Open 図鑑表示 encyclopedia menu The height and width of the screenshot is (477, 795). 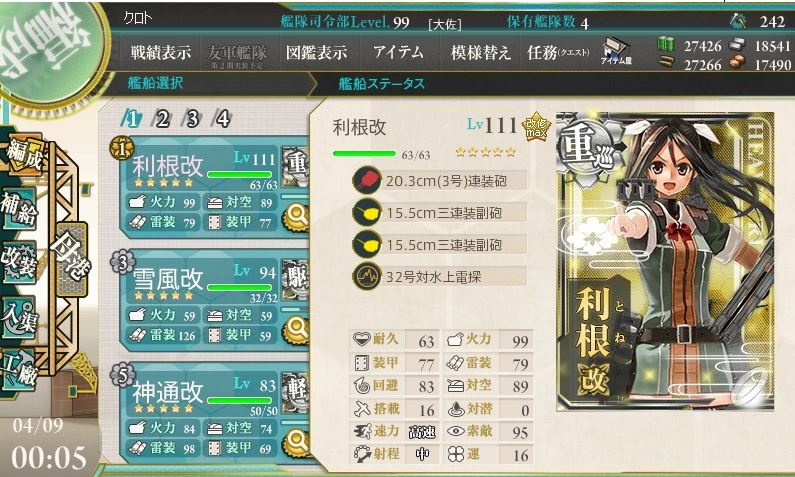pos(316,52)
